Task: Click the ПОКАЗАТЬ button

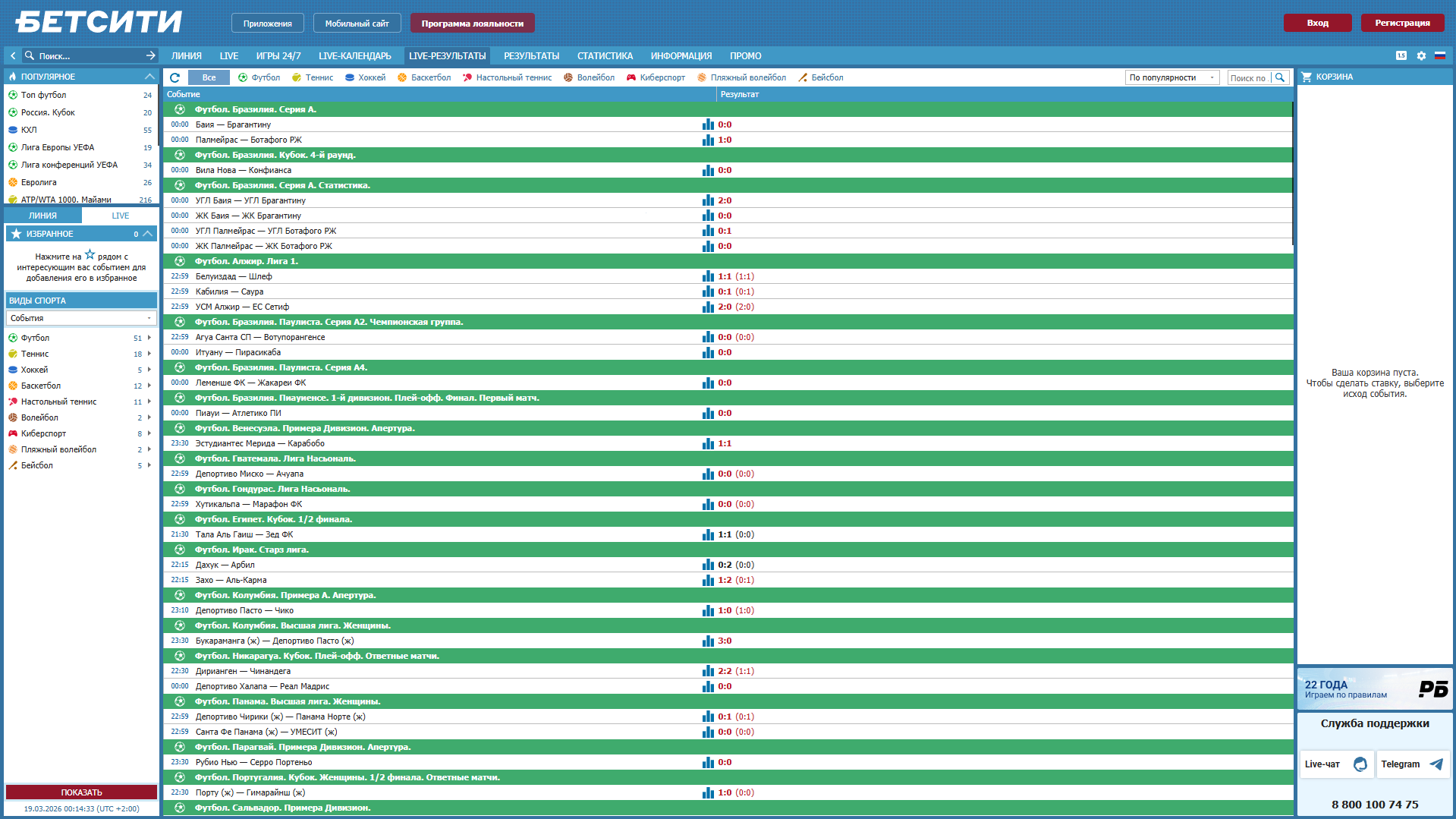Action: 81,792
